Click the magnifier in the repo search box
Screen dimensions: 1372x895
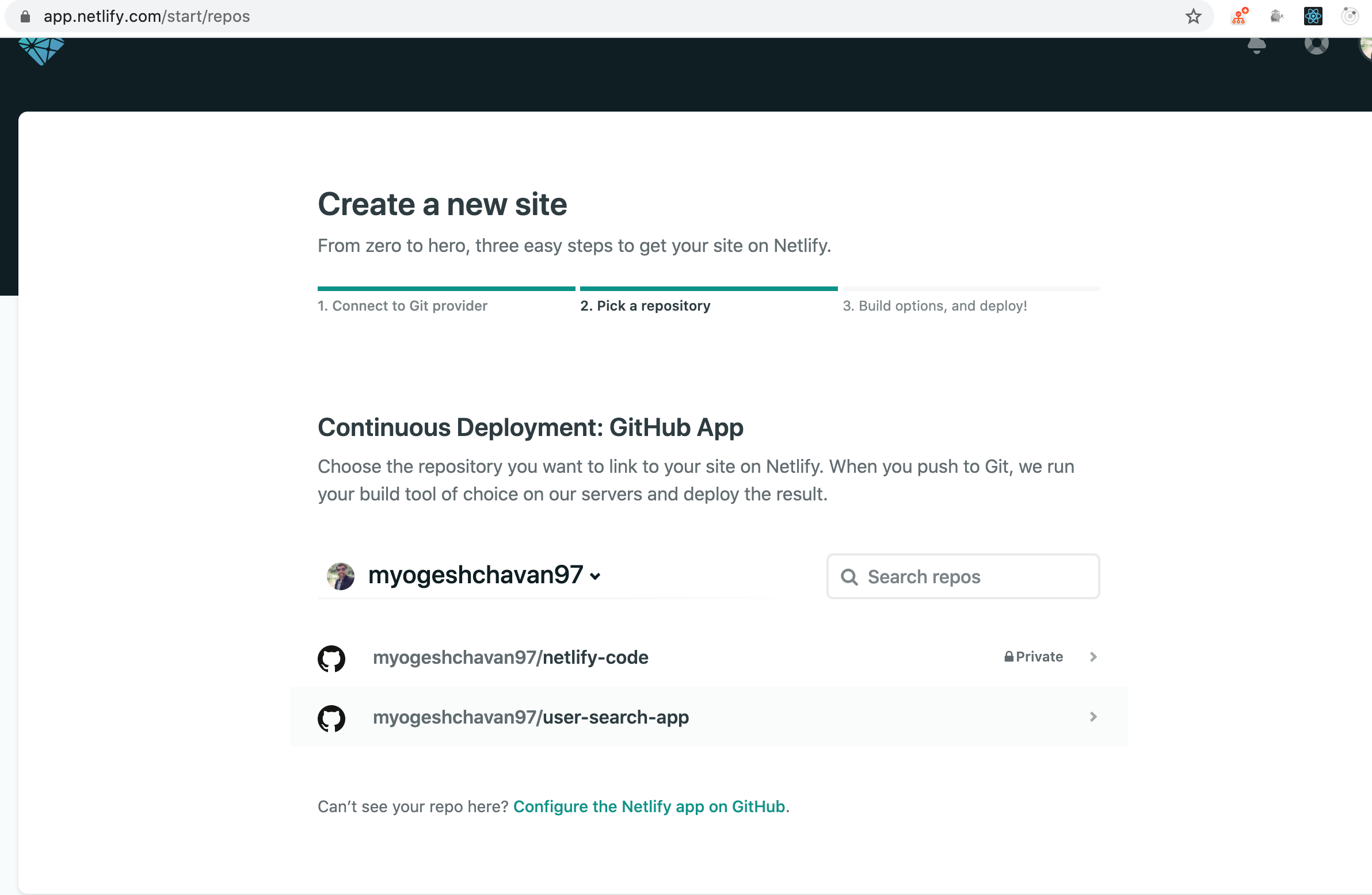coord(849,576)
